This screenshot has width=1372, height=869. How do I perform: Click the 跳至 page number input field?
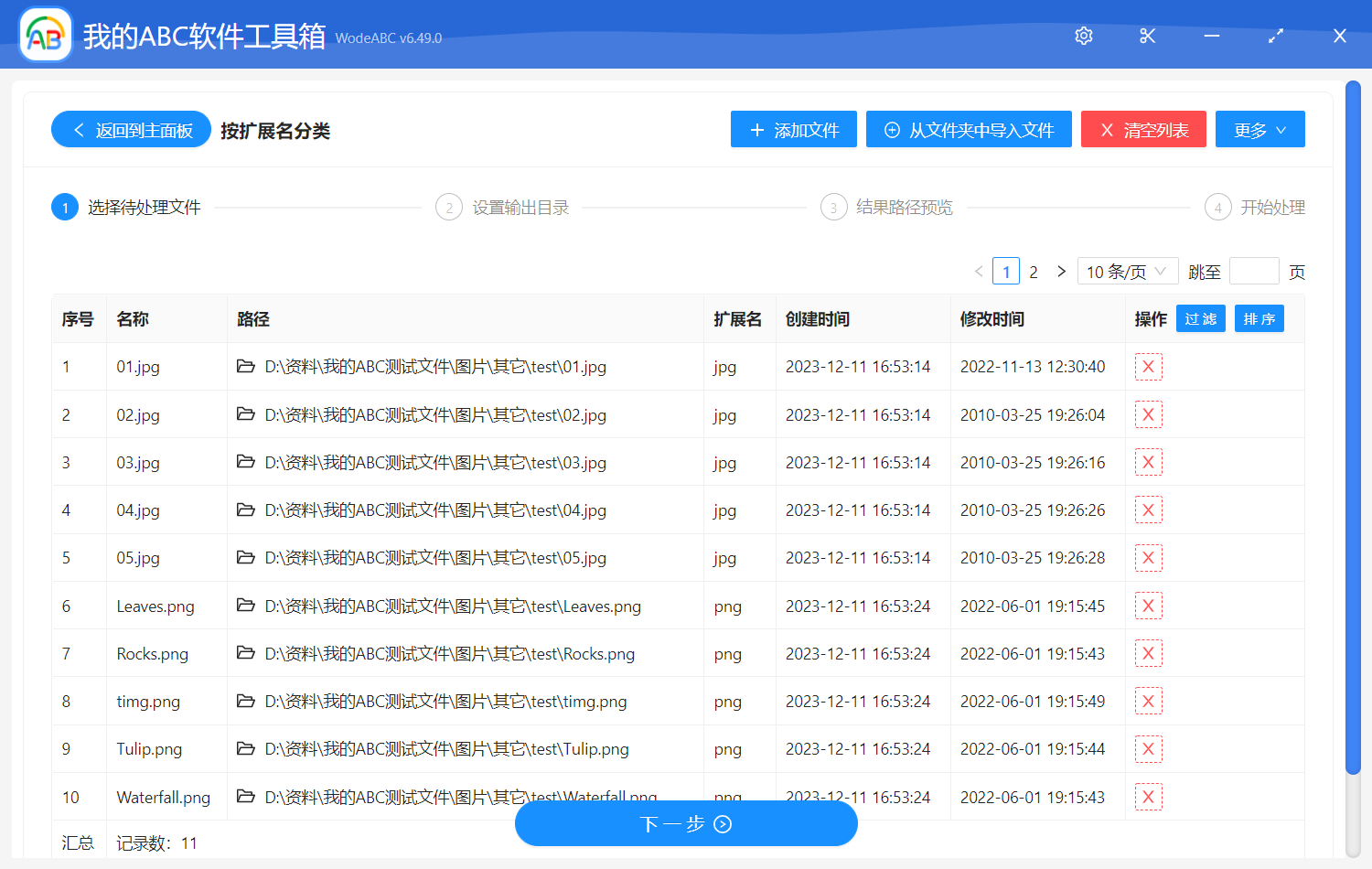(1254, 272)
